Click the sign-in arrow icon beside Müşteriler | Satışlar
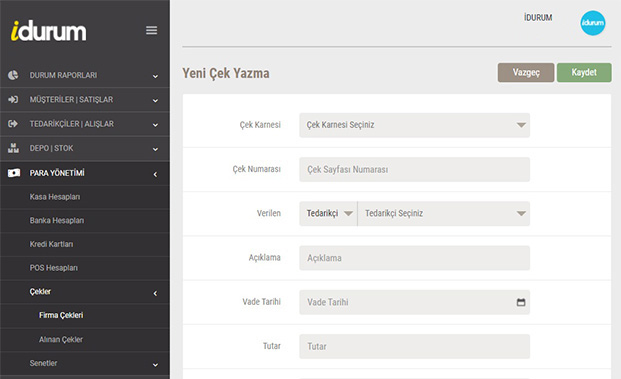Screen dimensions: 621x379 13,99
